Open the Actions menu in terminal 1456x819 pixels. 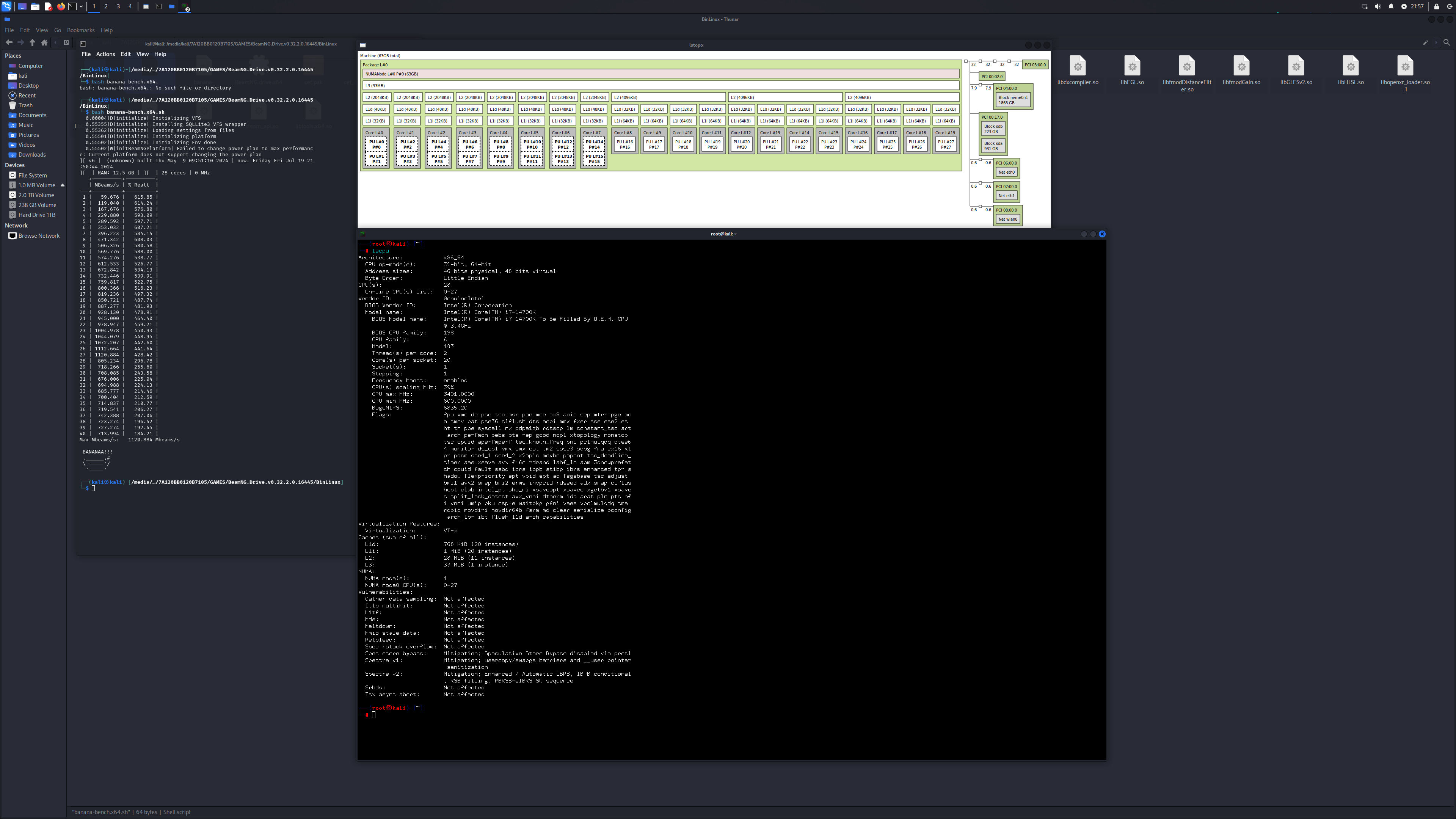105,54
